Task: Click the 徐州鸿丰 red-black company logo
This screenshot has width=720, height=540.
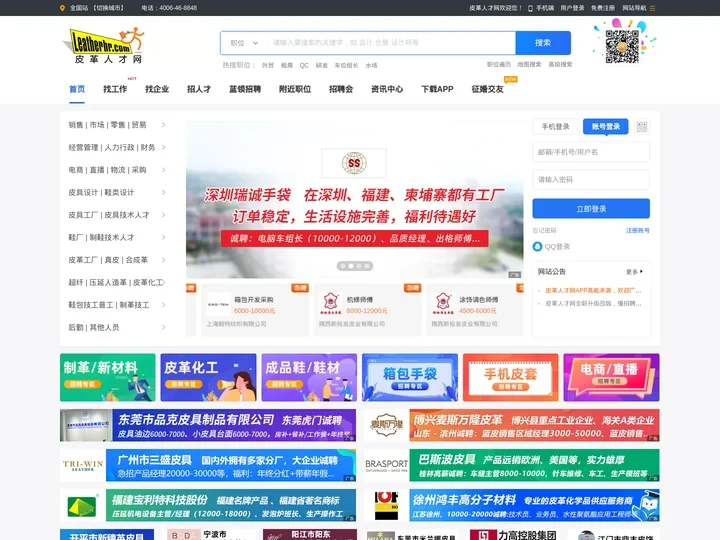Action: [386, 506]
